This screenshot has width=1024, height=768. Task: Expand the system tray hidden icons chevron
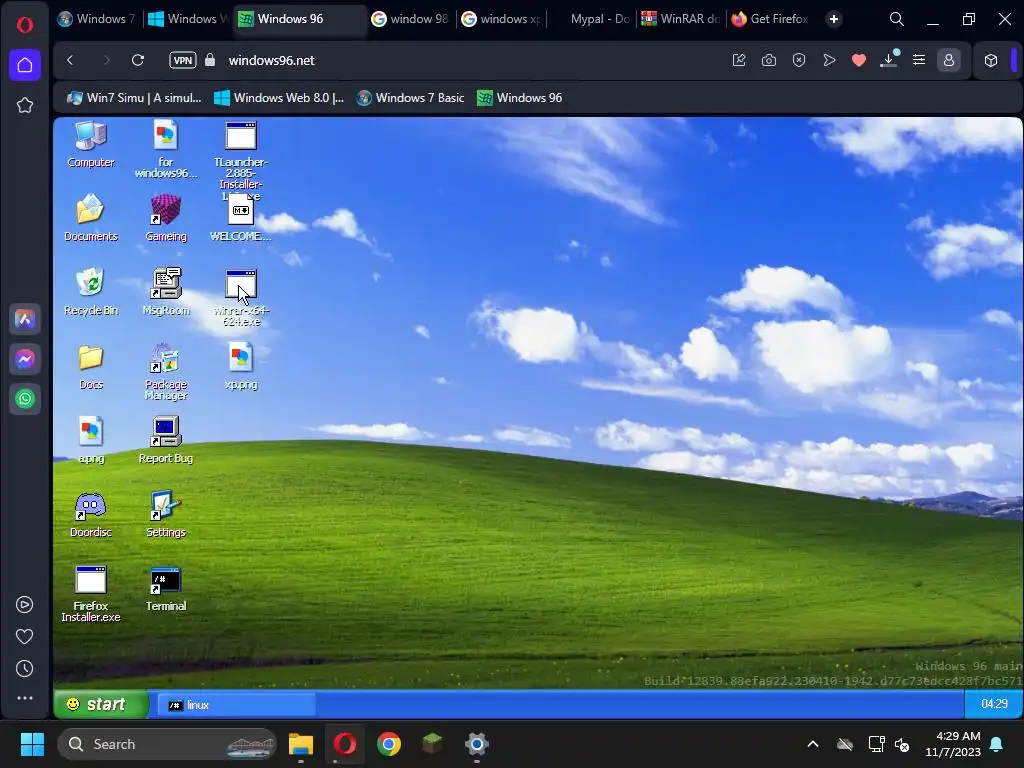[813, 744]
